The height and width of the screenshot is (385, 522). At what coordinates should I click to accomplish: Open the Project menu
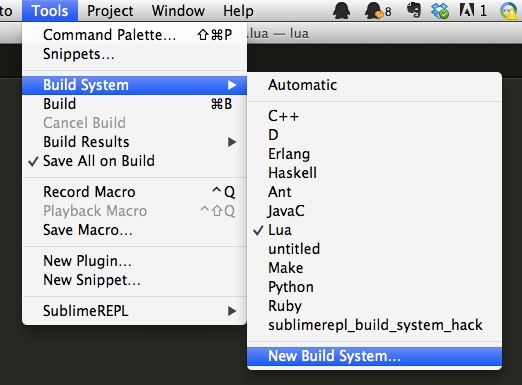tap(110, 11)
